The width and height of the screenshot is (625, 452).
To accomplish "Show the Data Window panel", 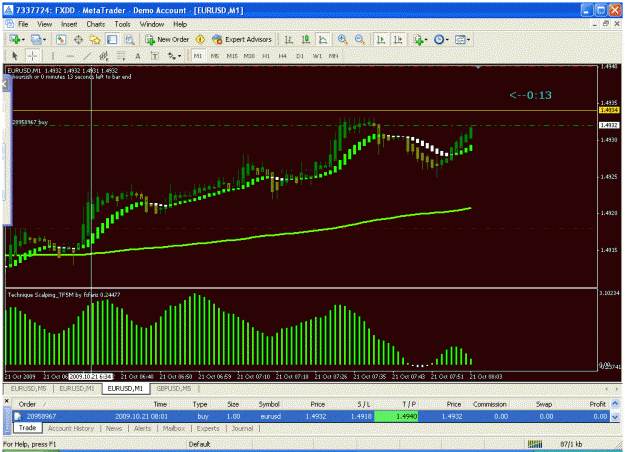I will [78, 39].
